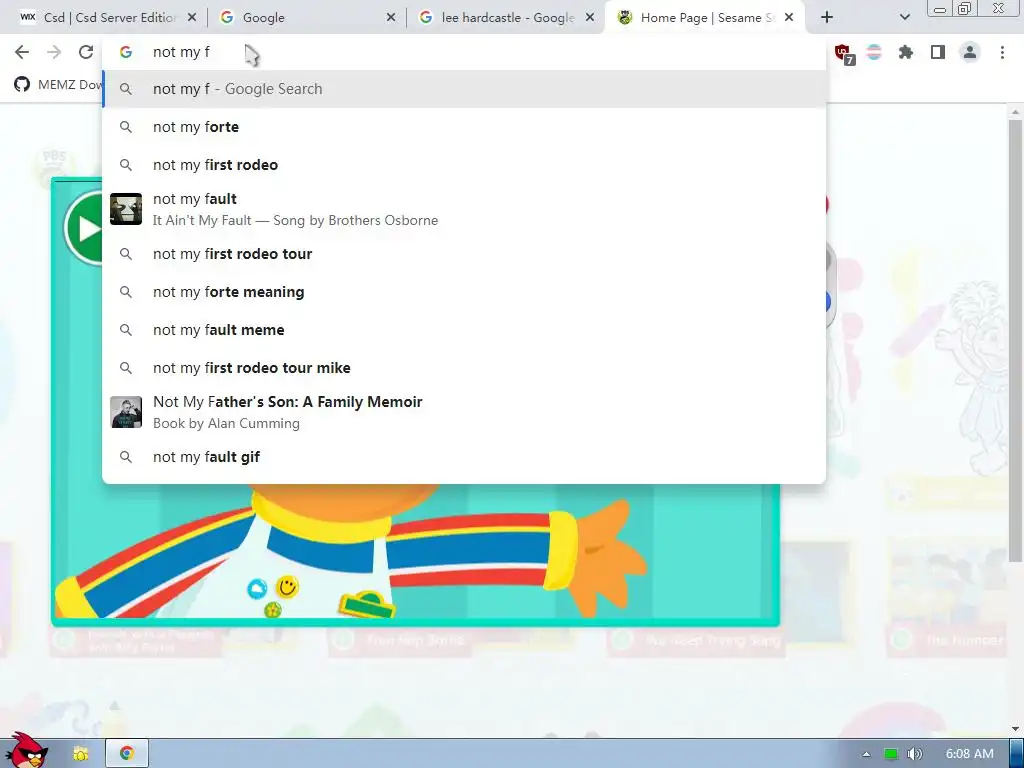This screenshot has width=1024, height=768.
Task: Play the Sesame Street video
Action: [x=85, y=229]
